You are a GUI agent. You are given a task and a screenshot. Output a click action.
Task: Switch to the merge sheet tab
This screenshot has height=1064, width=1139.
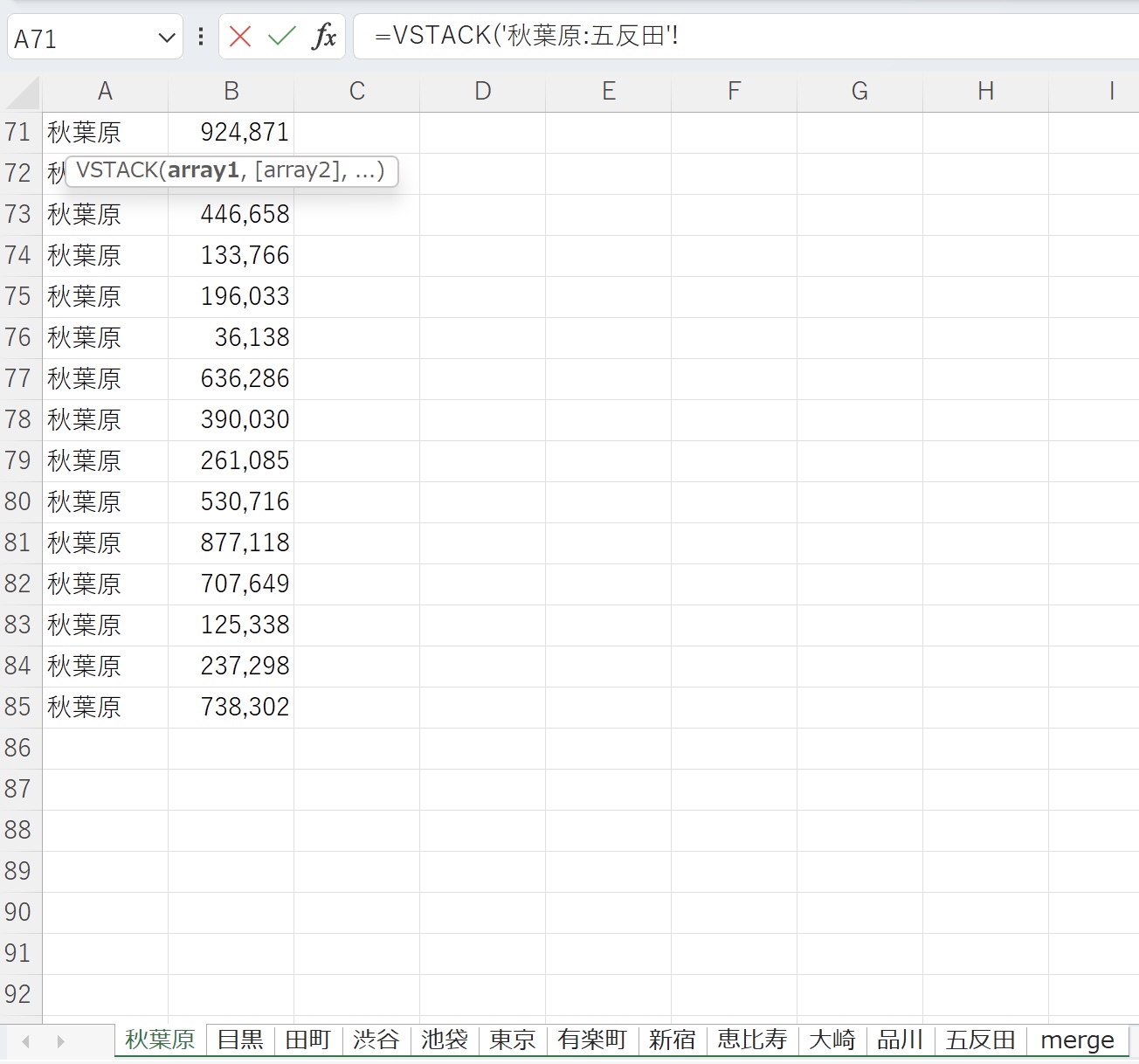point(1077,1040)
